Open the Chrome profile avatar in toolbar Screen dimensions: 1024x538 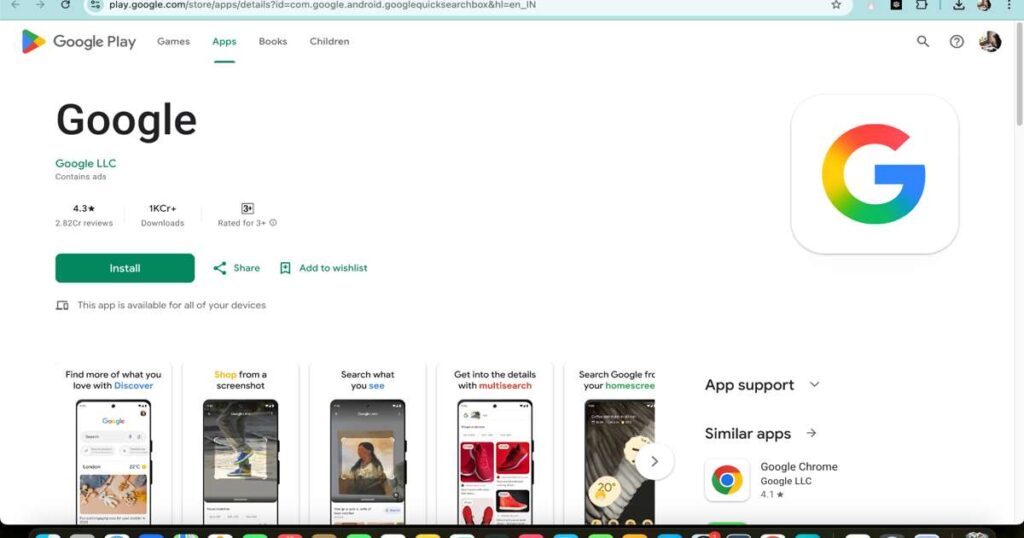point(984,5)
